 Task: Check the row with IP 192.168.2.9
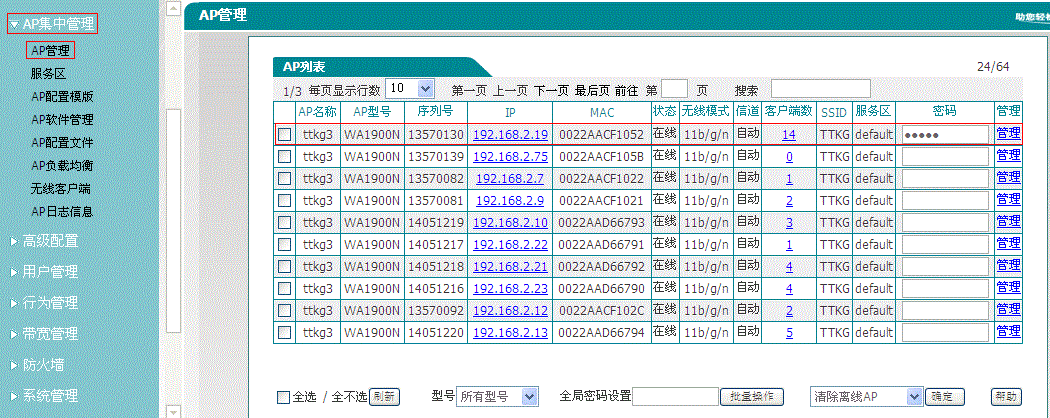[285, 200]
